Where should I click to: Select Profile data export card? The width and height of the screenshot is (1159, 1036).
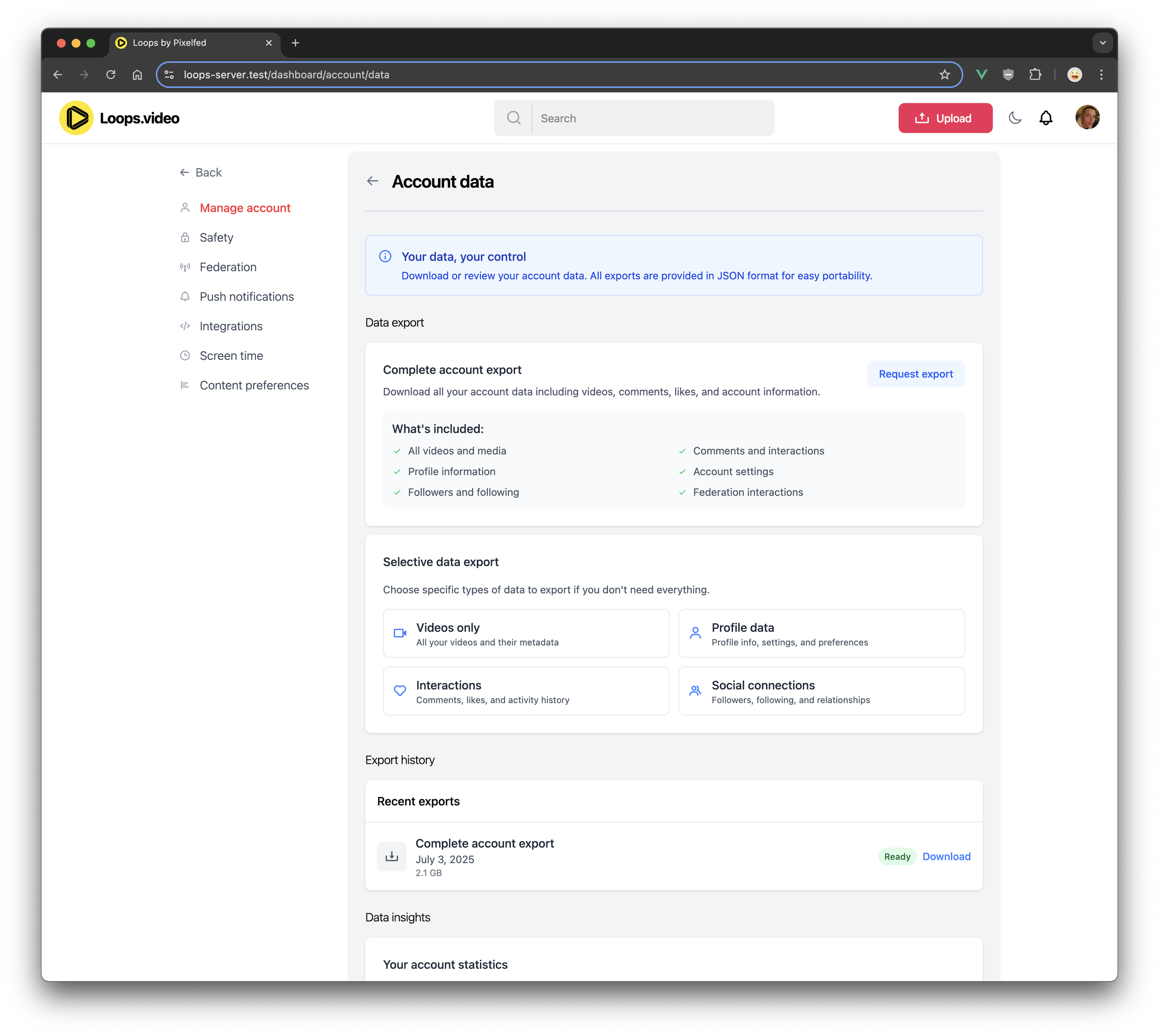[x=821, y=633]
